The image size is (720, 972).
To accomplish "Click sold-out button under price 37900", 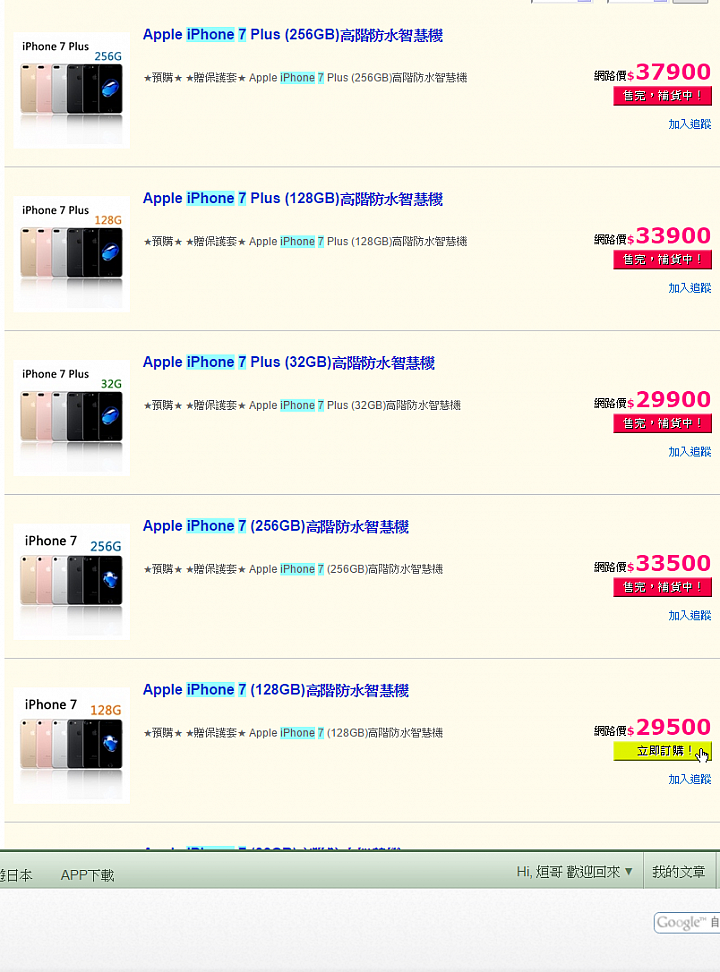I will coord(662,96).
